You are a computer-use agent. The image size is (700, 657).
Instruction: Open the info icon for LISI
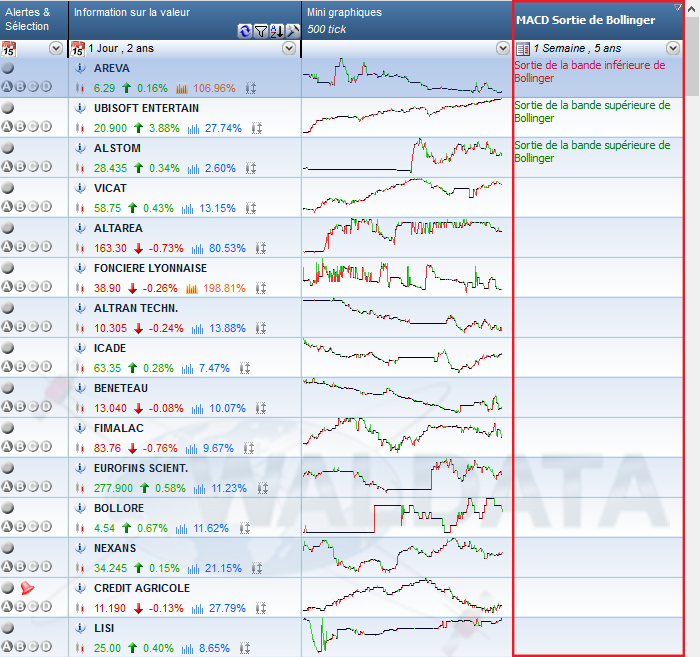click(x=80, y=628)
